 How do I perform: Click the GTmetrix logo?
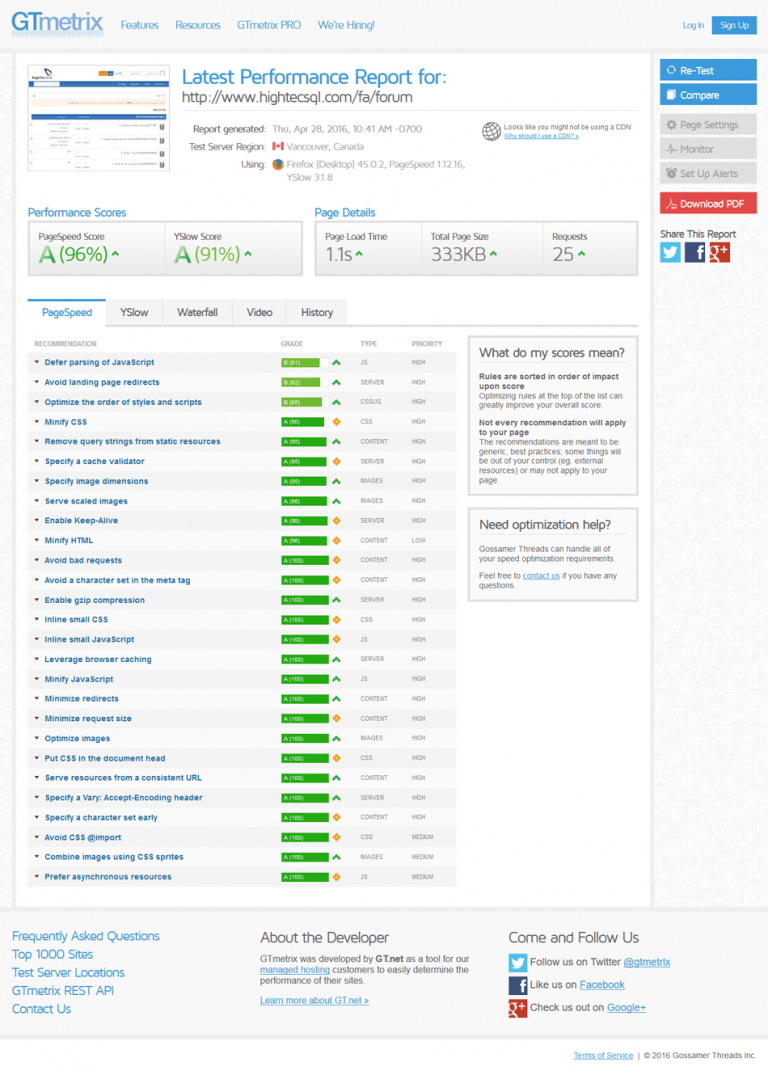[x=57, y=24]
